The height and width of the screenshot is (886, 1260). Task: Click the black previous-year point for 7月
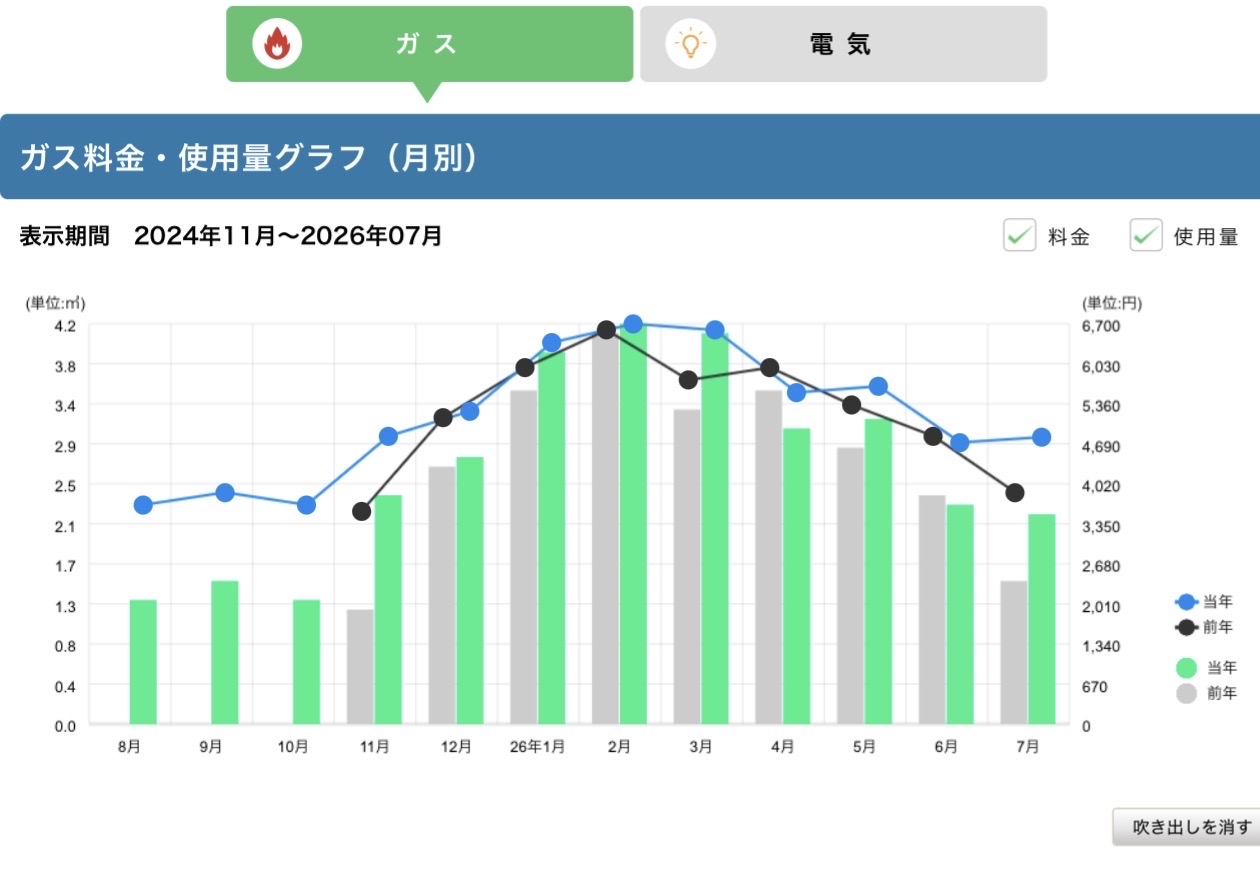(1015, 493)
